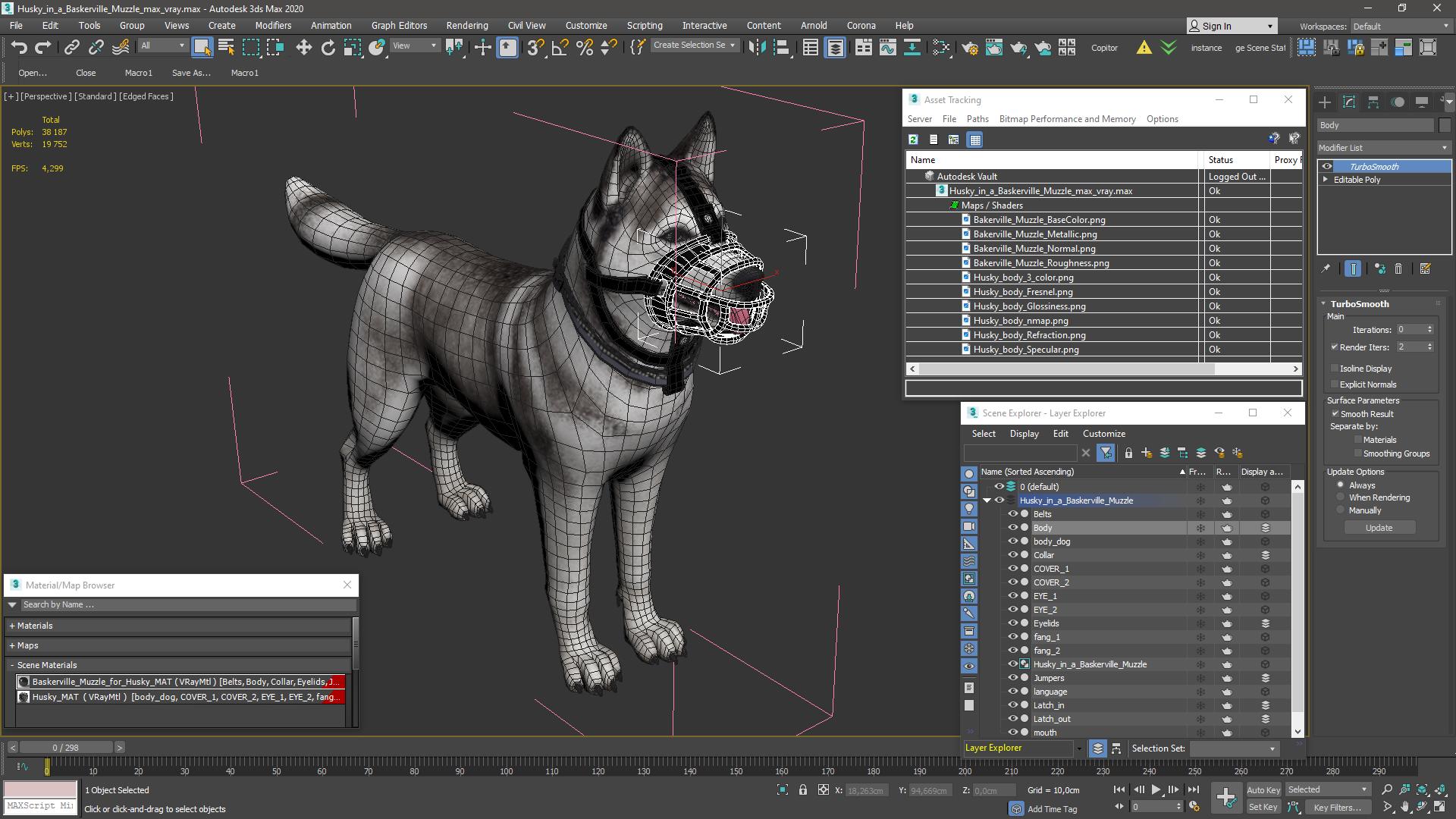Click the object color swatch beside Body

pyautogui.click(x=1445, y=125)
